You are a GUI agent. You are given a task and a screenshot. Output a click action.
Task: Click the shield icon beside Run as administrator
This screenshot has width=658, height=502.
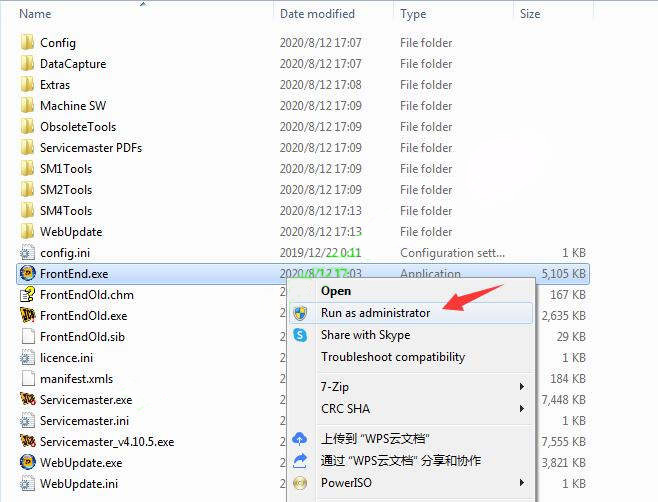point(300,313)
